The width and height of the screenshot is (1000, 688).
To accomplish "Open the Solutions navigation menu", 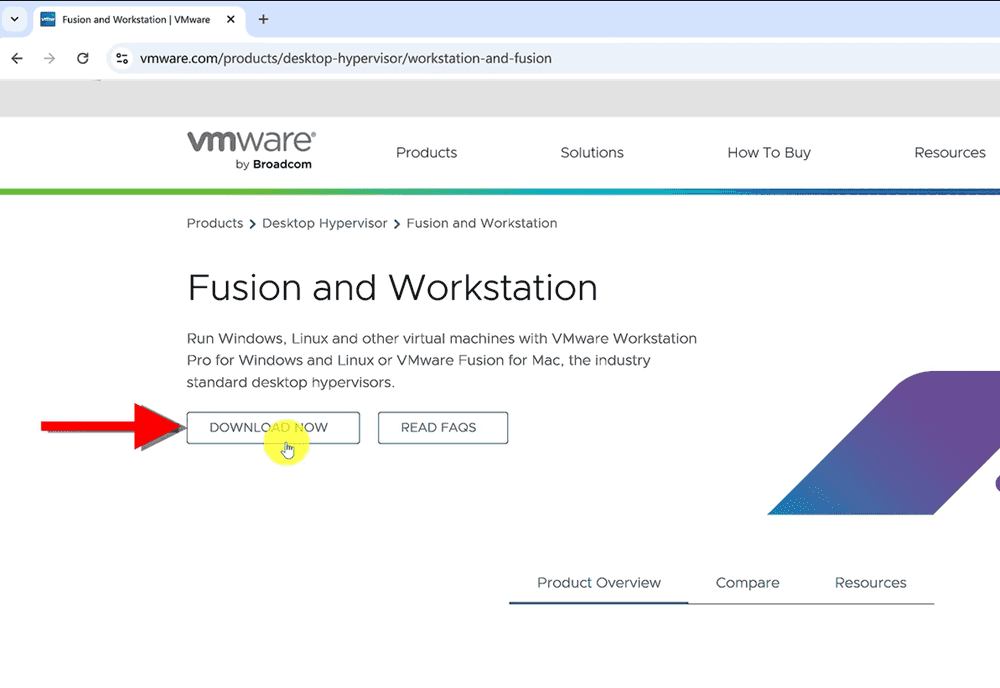I will pos(592,153).
